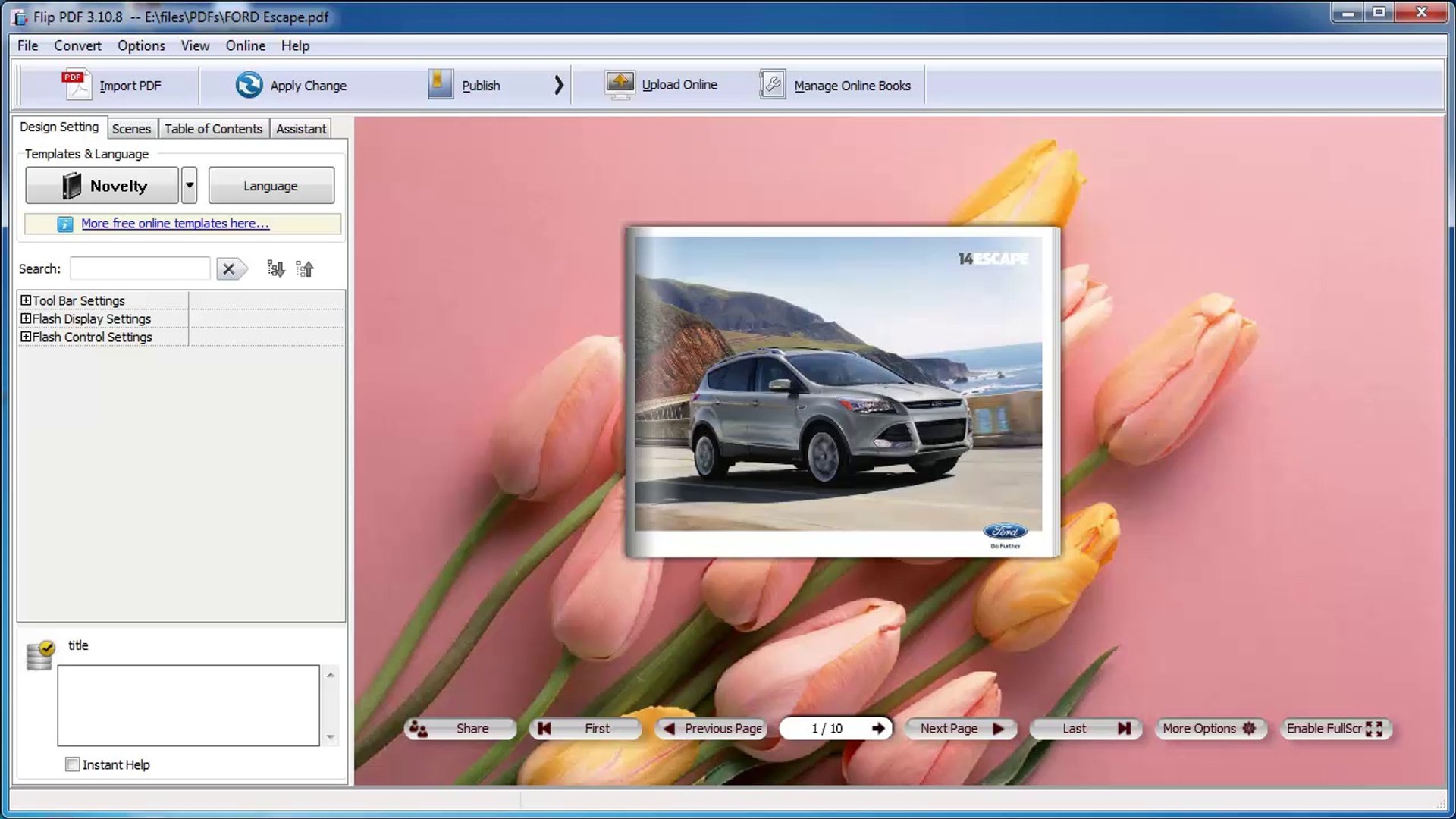Open the Novelty template dropdown arrow
This screenshot has width=1456, height=819.
(190, 186)
